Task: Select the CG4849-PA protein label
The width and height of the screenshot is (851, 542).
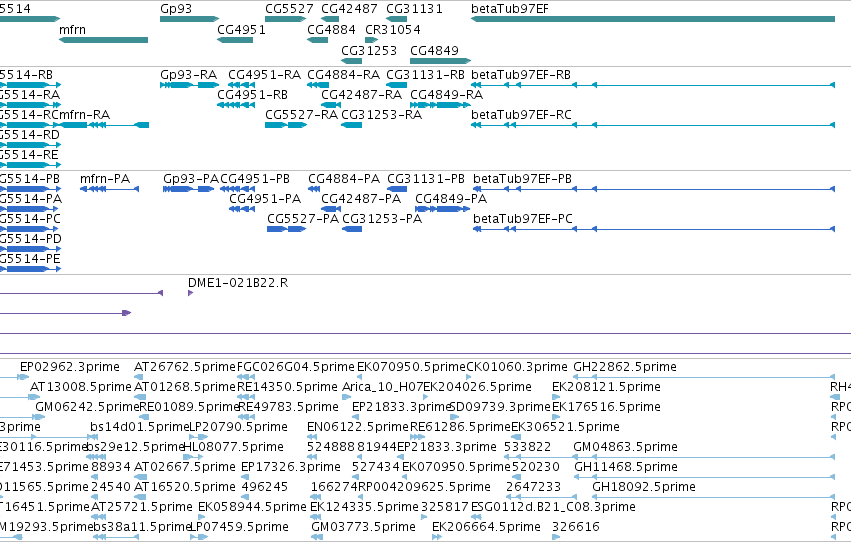Action: pyautogui.click(x=451, y=199)
